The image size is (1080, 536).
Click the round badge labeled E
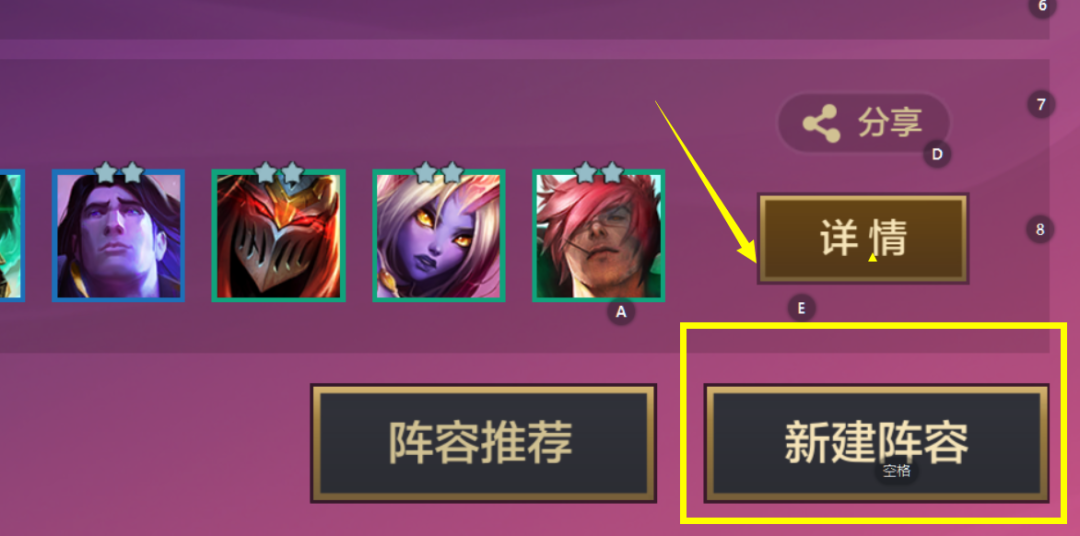[801, 309]
